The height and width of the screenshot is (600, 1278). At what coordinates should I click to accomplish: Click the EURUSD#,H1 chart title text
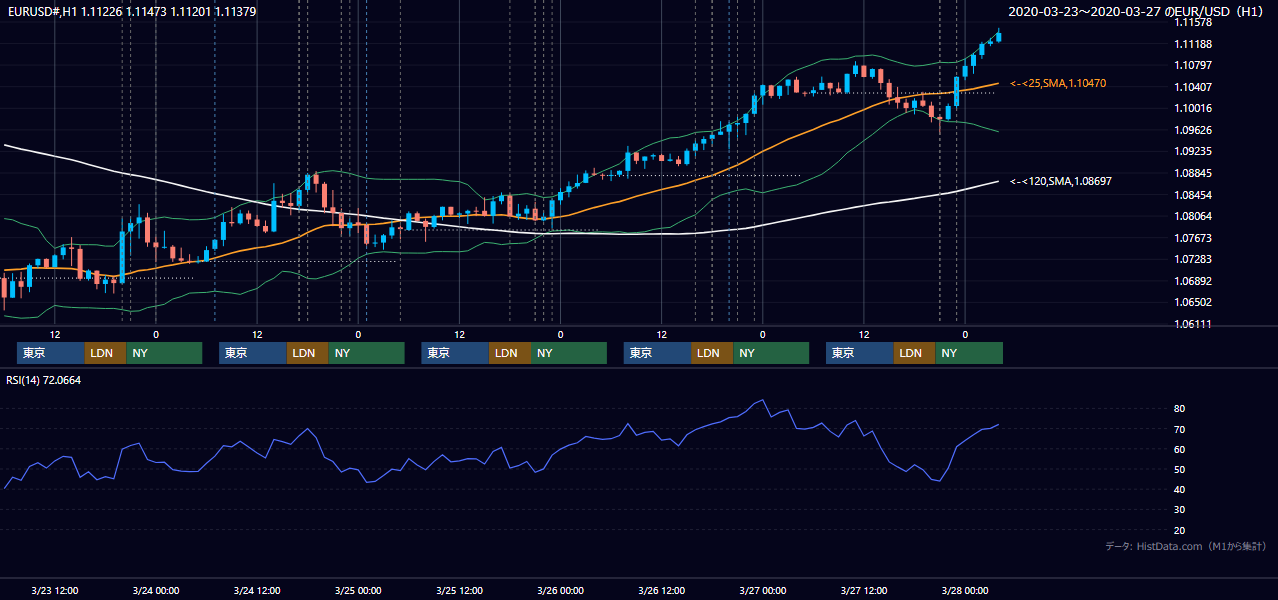131,12
